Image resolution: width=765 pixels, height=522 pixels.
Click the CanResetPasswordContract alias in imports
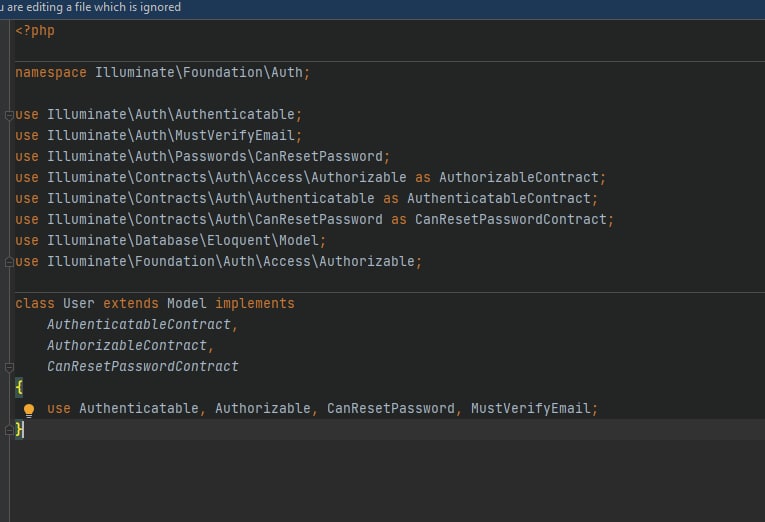tap(511, 220)
